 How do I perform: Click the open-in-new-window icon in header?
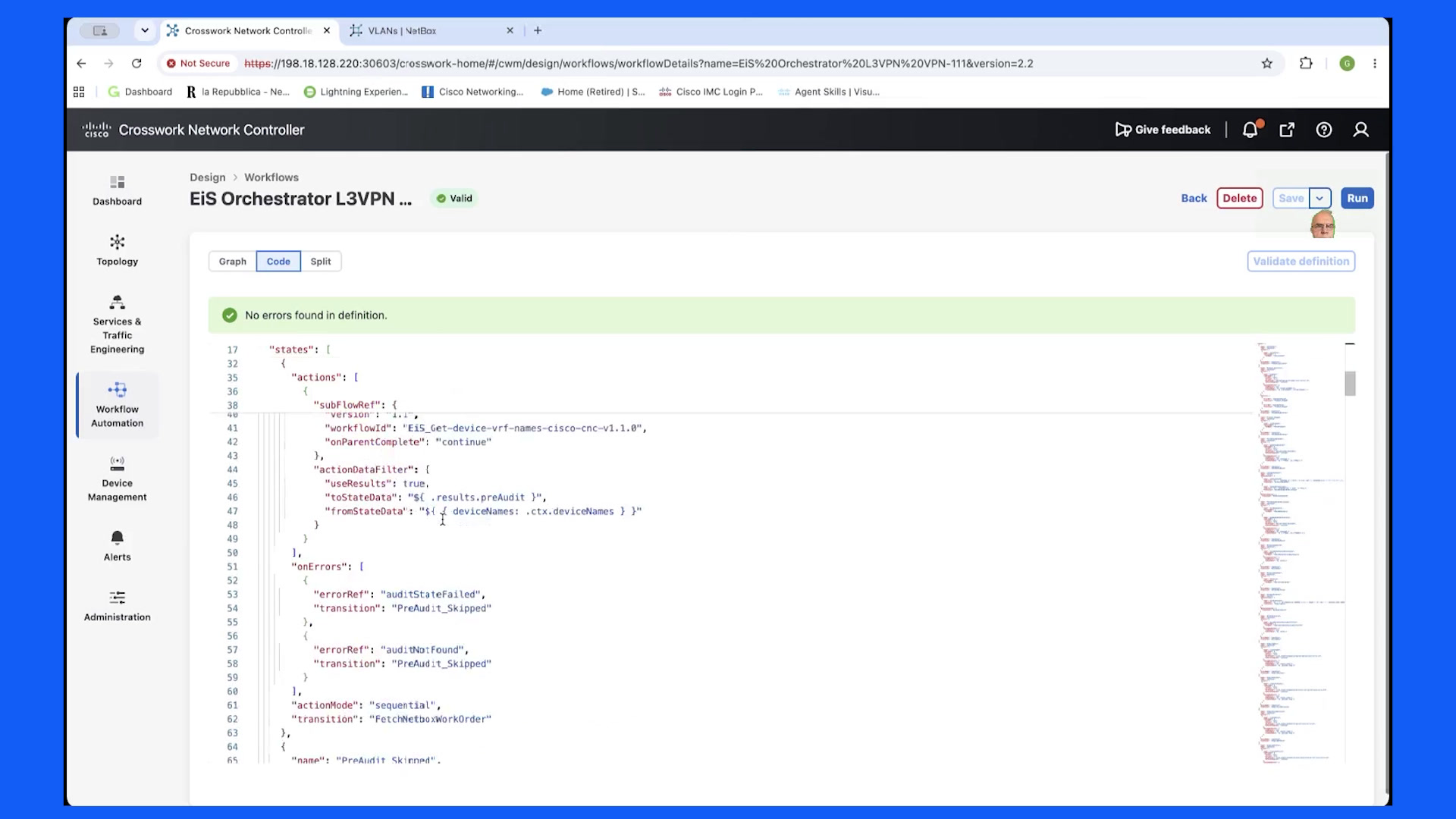pos(1287,130)
